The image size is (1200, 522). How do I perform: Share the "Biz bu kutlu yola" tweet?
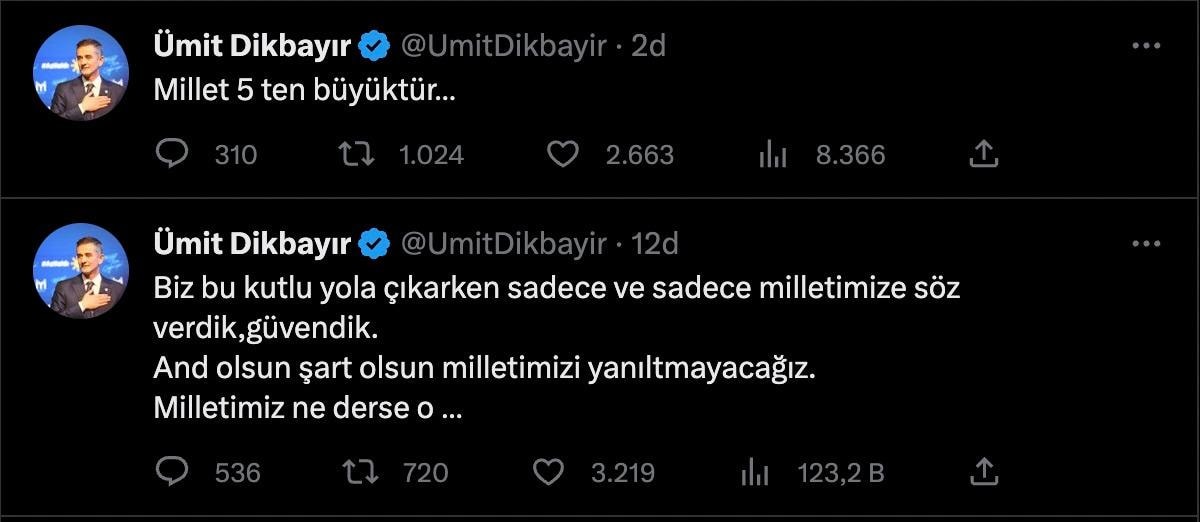point(984,471)
